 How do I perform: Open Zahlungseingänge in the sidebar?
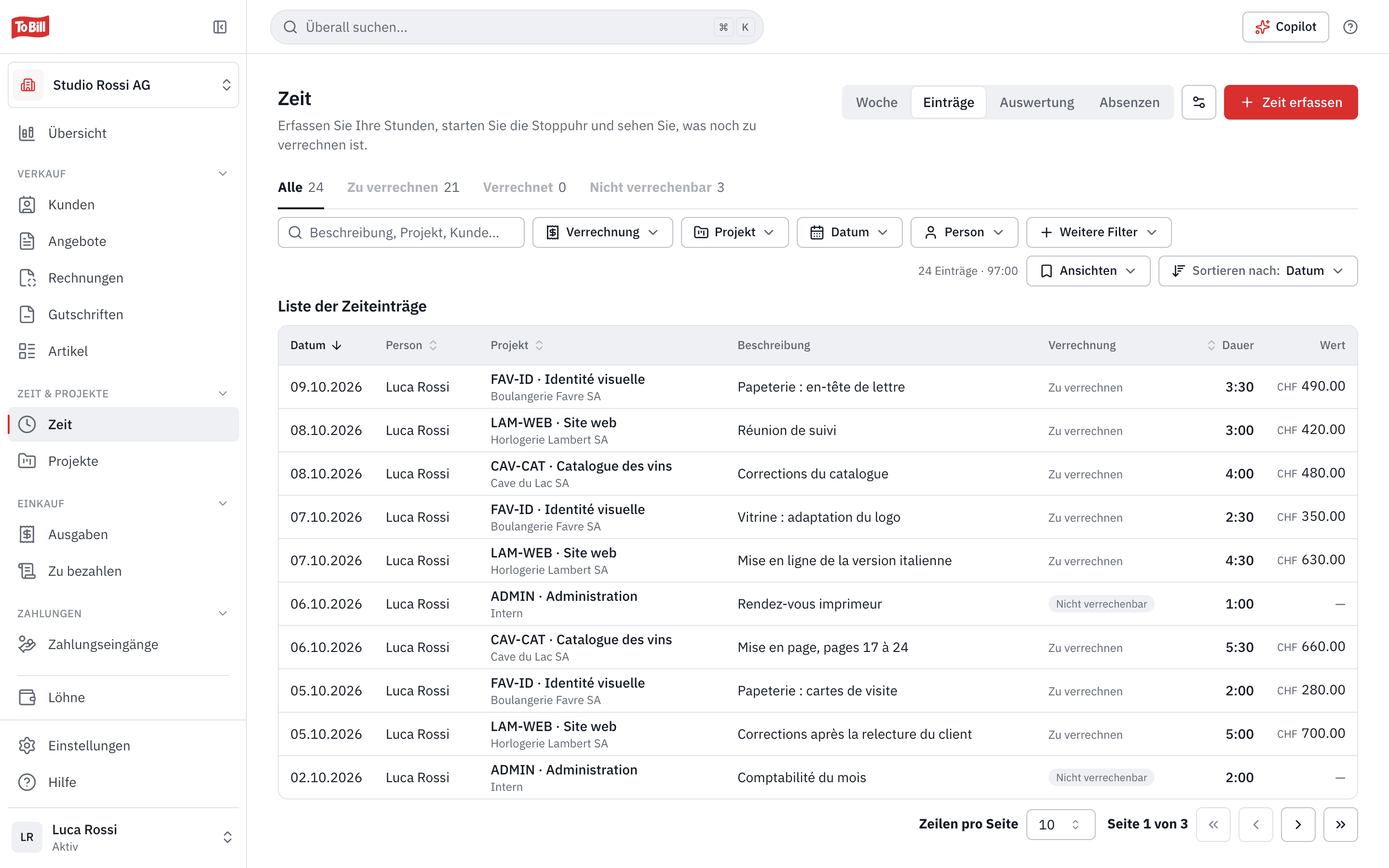[x=123, y=644]
